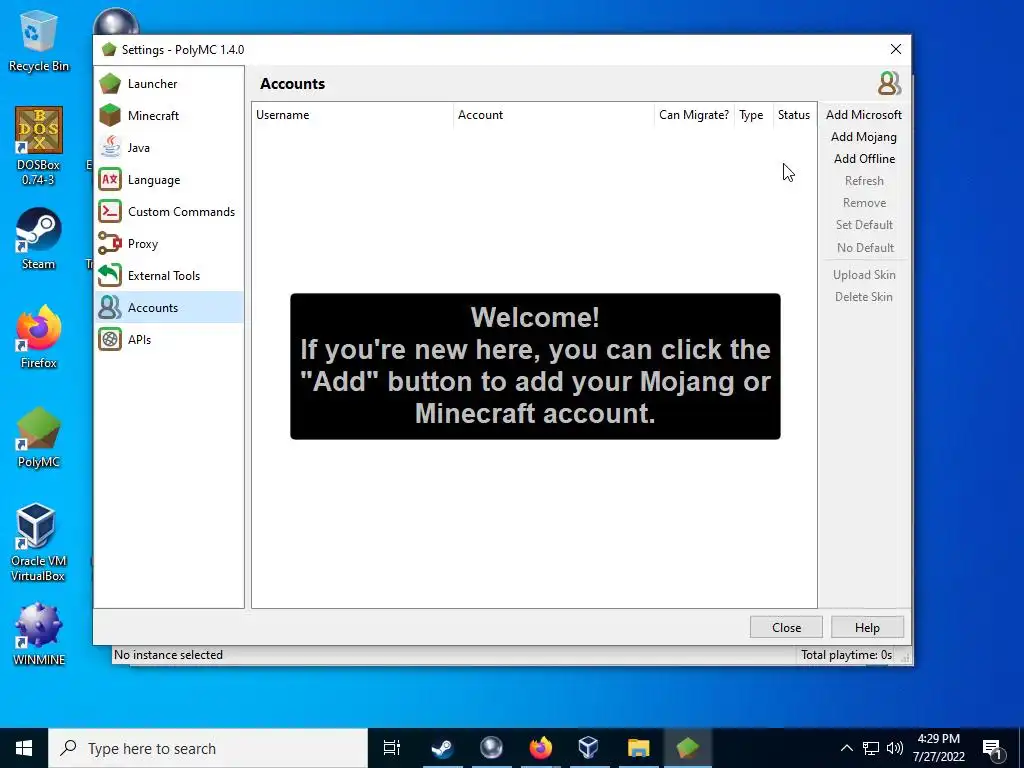Switch to the Language settings page

[169, 180]
